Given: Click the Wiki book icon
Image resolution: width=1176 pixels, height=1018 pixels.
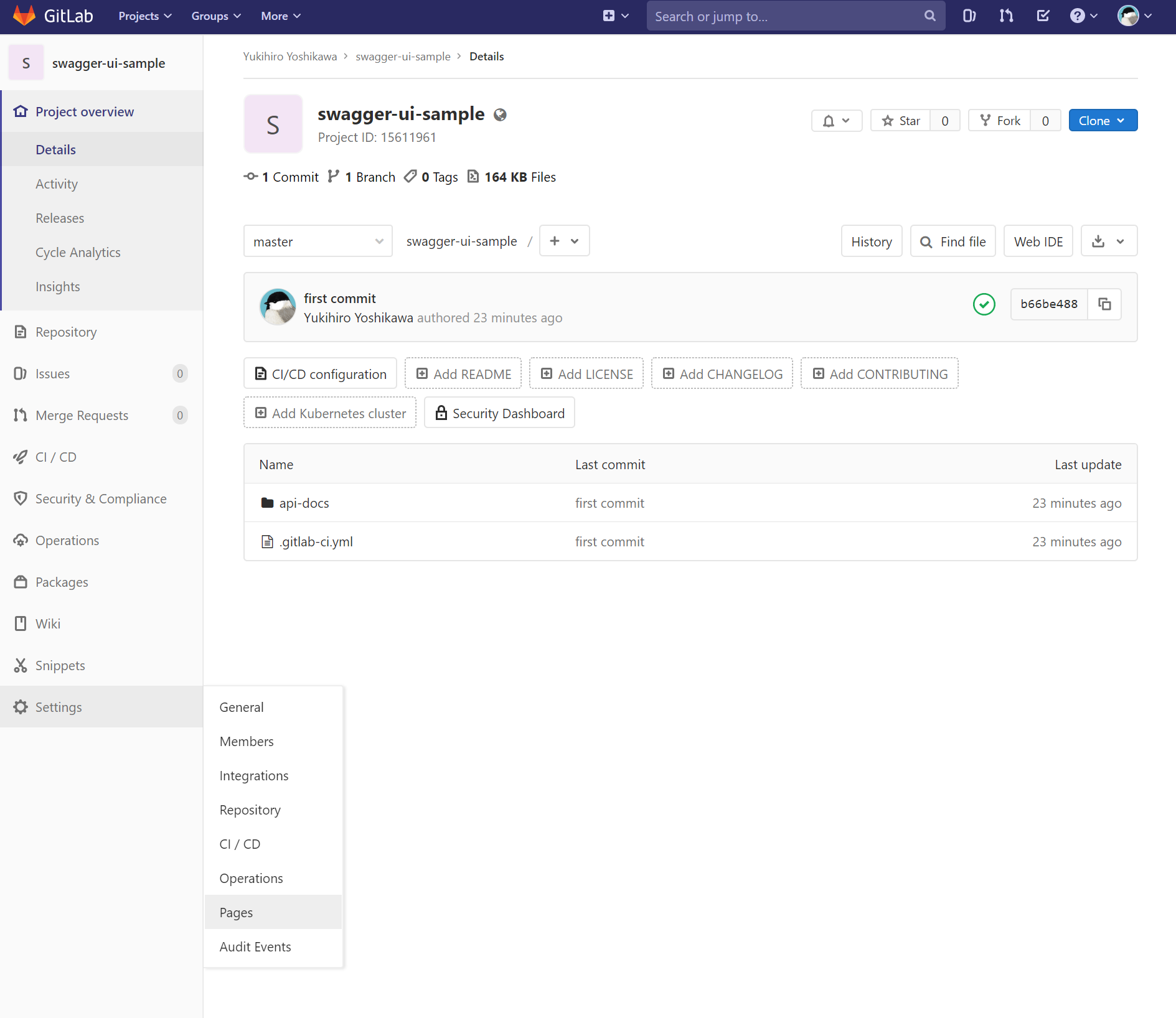Looking at the screenshot, I should [21, 623].
